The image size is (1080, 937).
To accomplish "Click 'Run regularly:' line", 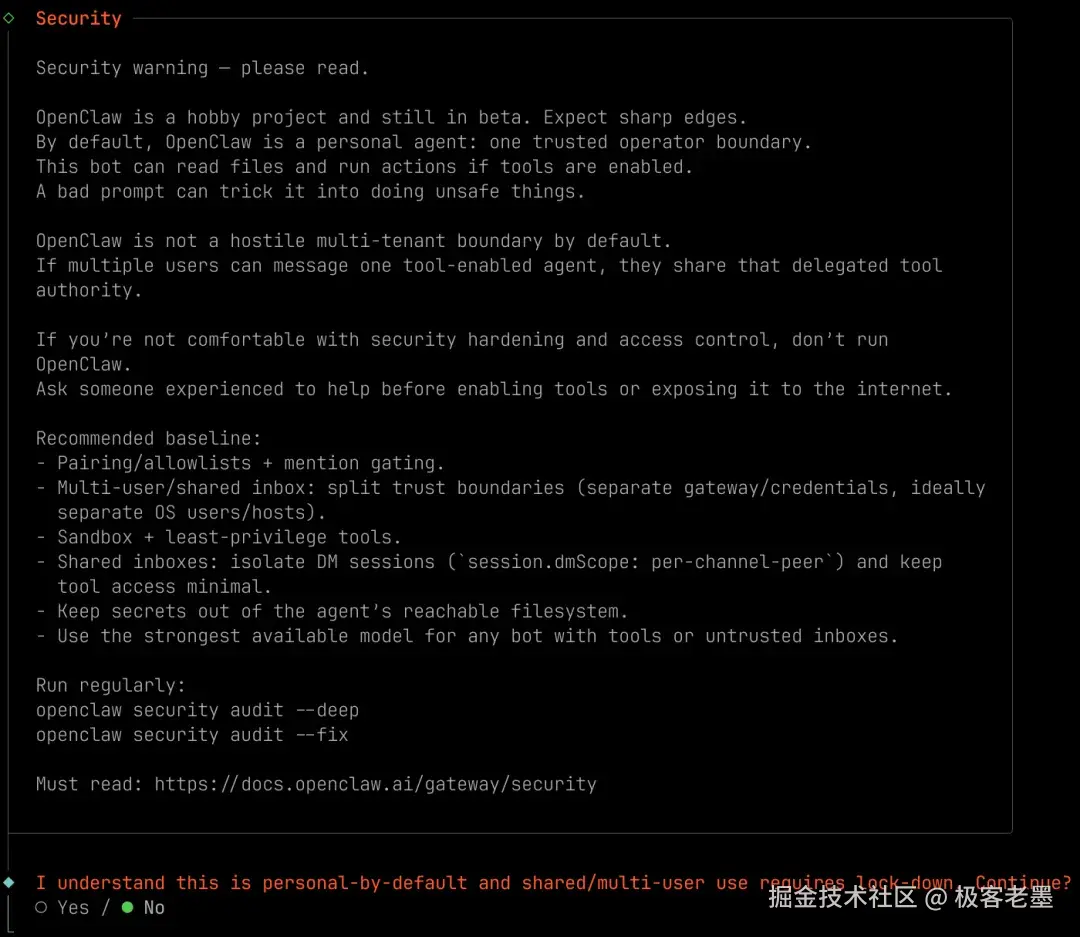I will pos(110,686).
